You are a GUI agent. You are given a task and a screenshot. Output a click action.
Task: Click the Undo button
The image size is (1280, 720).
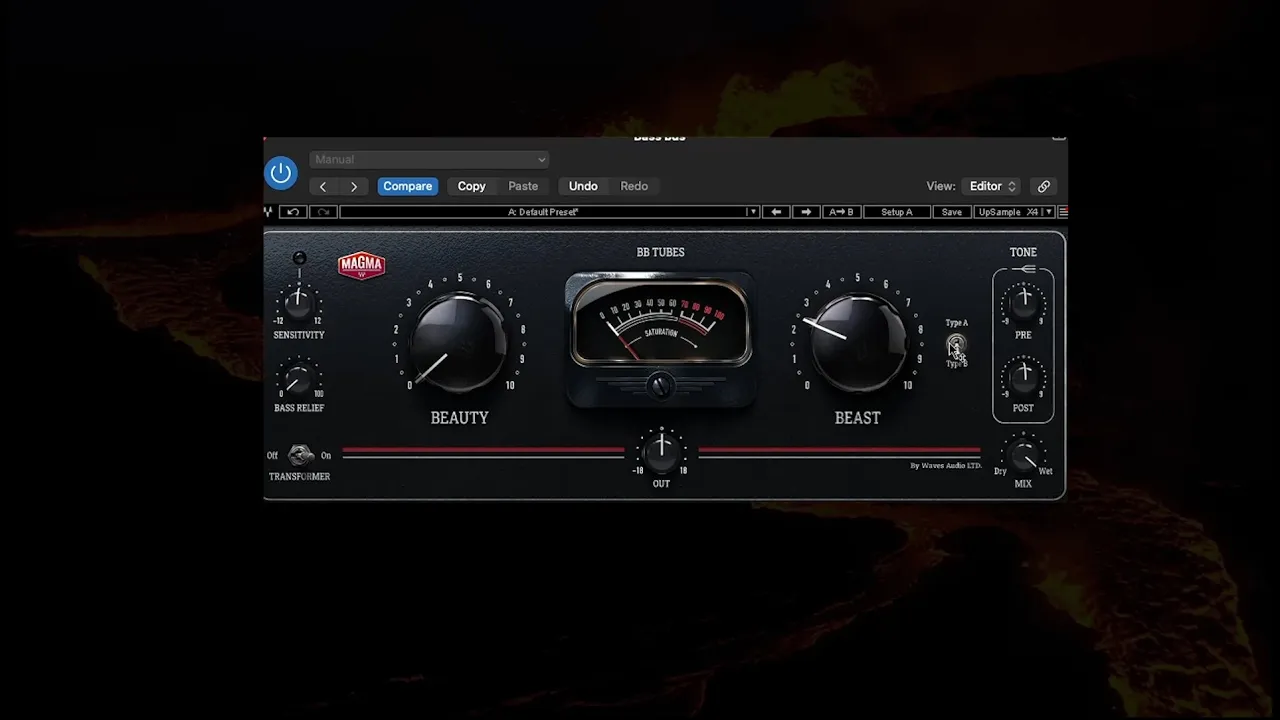click(583, 186)
